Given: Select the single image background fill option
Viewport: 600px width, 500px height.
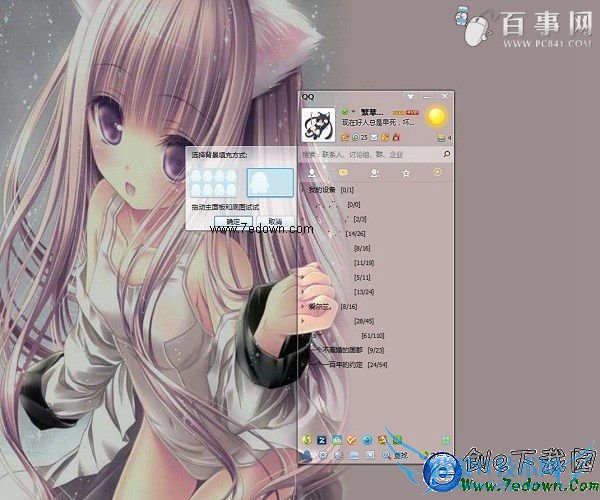Looking at the screenshot, I should 270,182.
